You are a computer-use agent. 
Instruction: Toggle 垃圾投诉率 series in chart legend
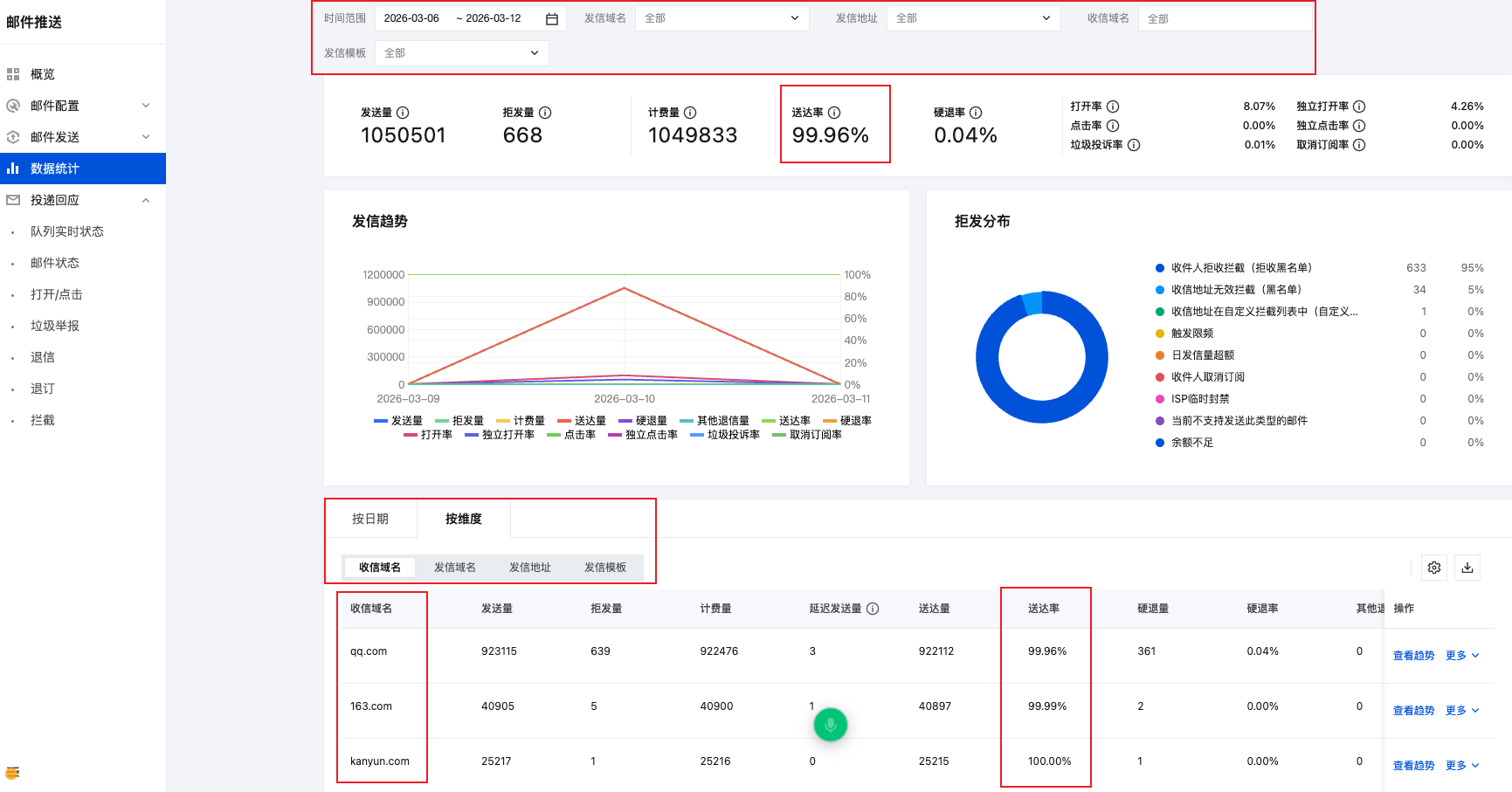[x=725, y=435]
